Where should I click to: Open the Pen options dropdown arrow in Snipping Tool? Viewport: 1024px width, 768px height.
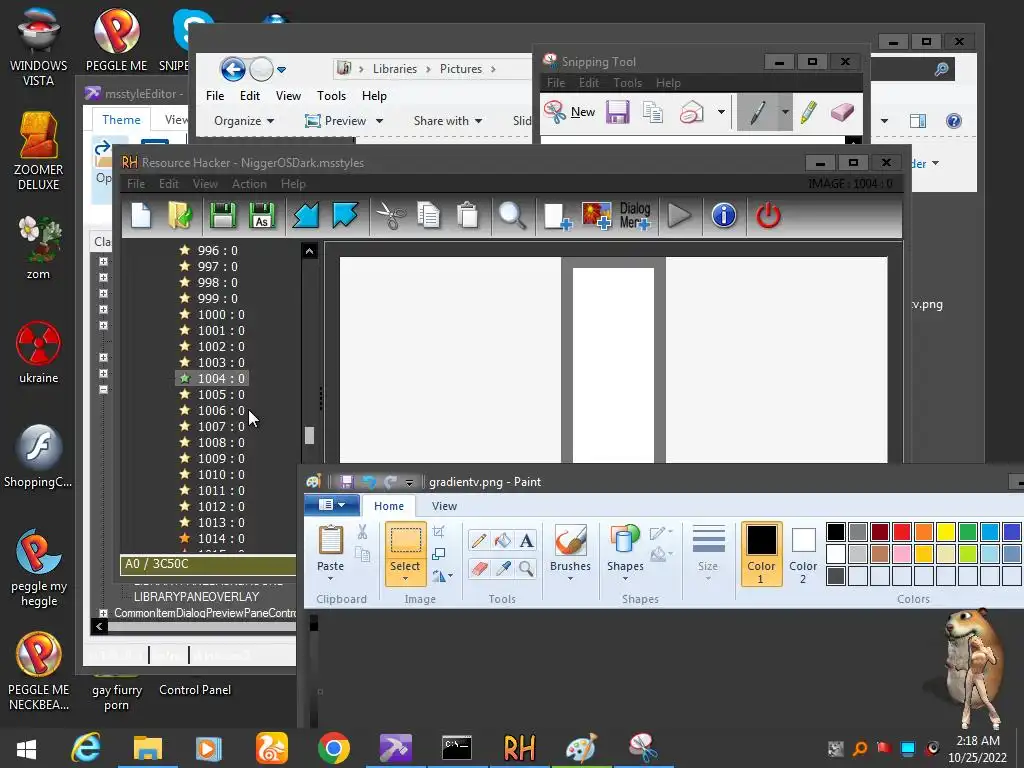[x=785, y=112]
